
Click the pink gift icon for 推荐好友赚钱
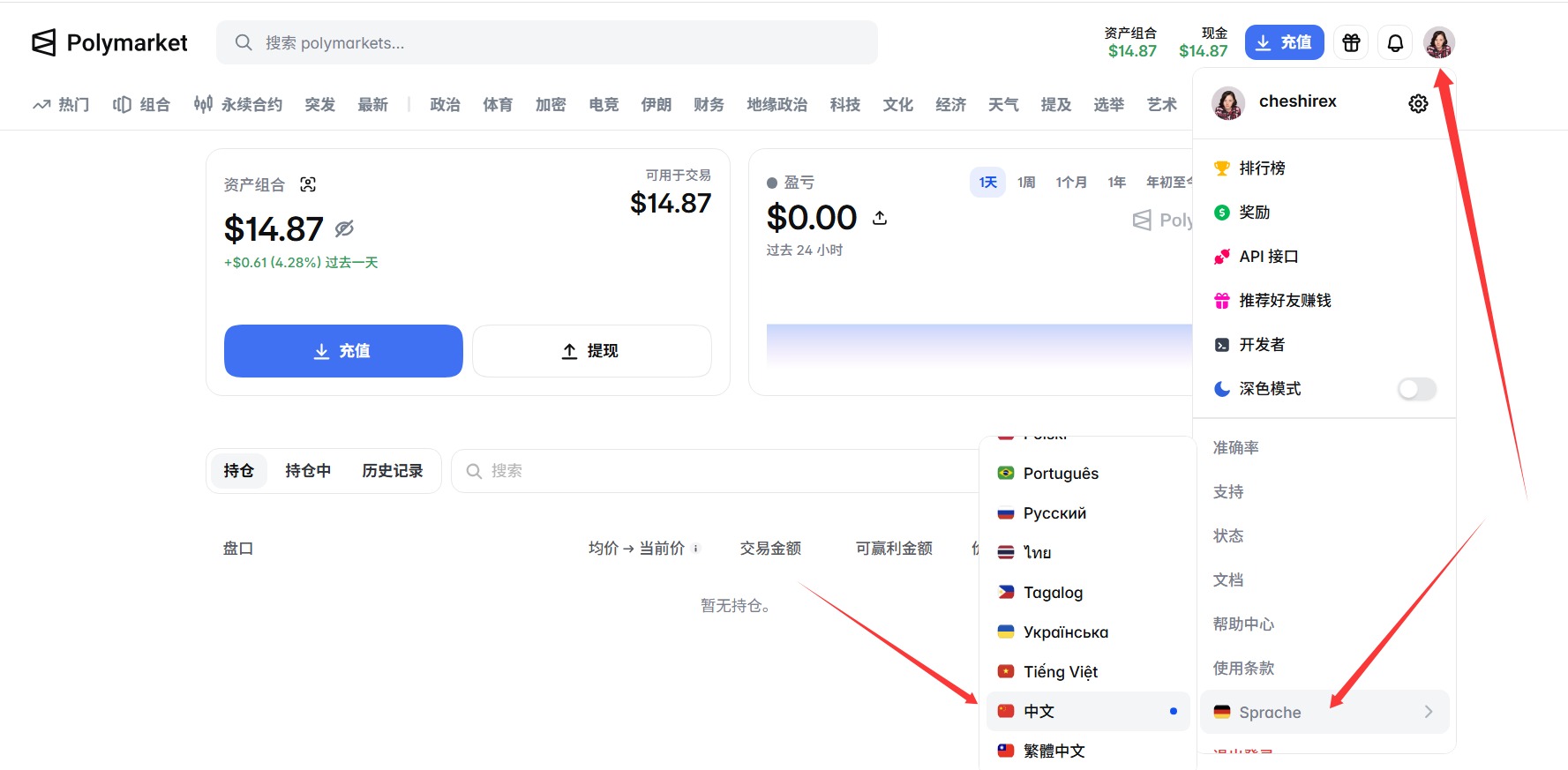click(1222, 300)
